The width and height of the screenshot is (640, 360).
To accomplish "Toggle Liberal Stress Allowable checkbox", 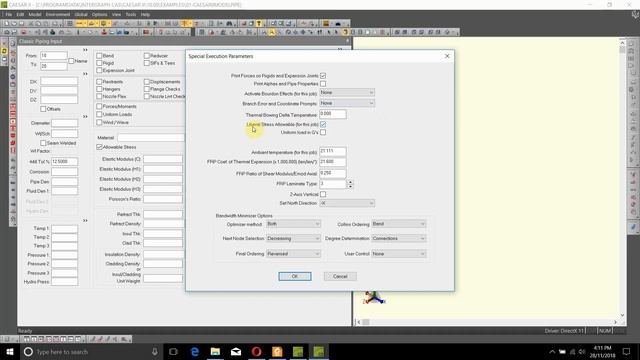I will click(x=323, y=124).
